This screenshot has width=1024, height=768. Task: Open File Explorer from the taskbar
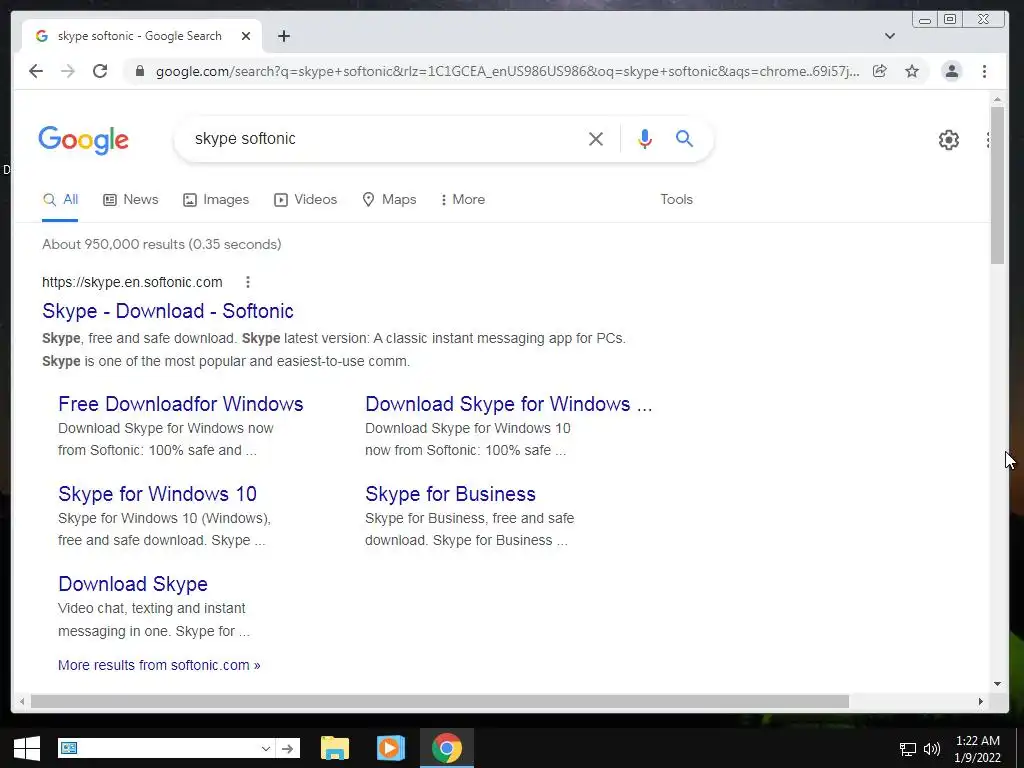click(335, 748)
